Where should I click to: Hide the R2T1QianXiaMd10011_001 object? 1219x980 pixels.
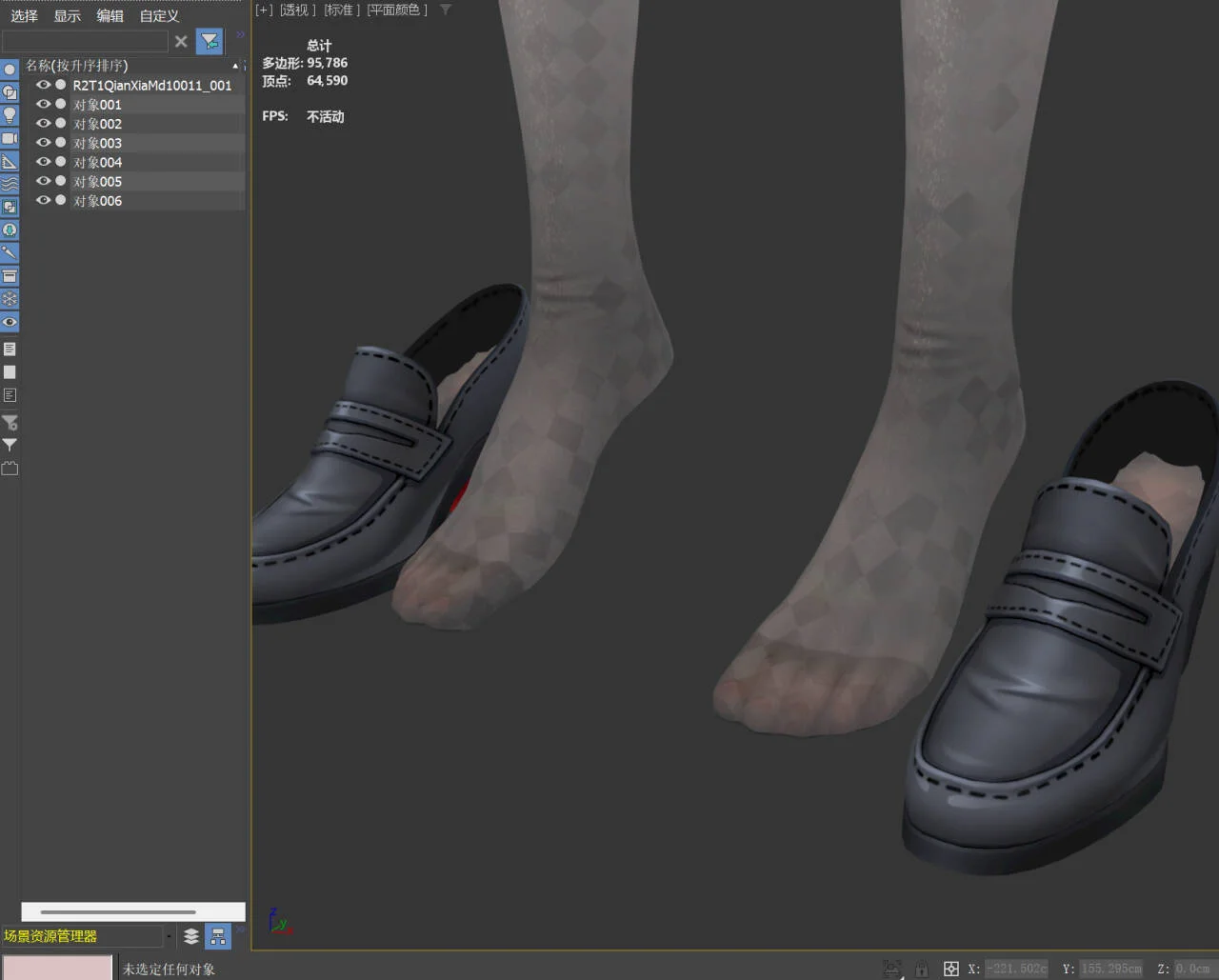tap(43, 85)
